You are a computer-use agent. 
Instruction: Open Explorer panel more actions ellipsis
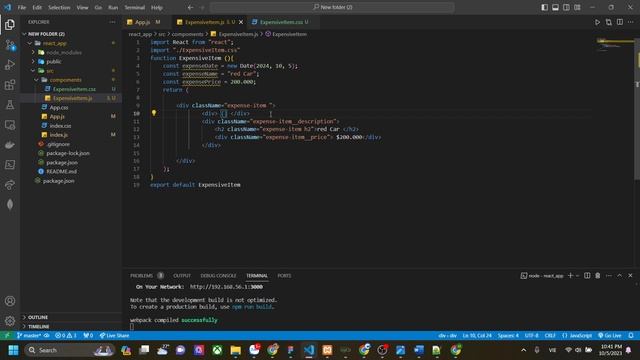(x=112, y=22)
